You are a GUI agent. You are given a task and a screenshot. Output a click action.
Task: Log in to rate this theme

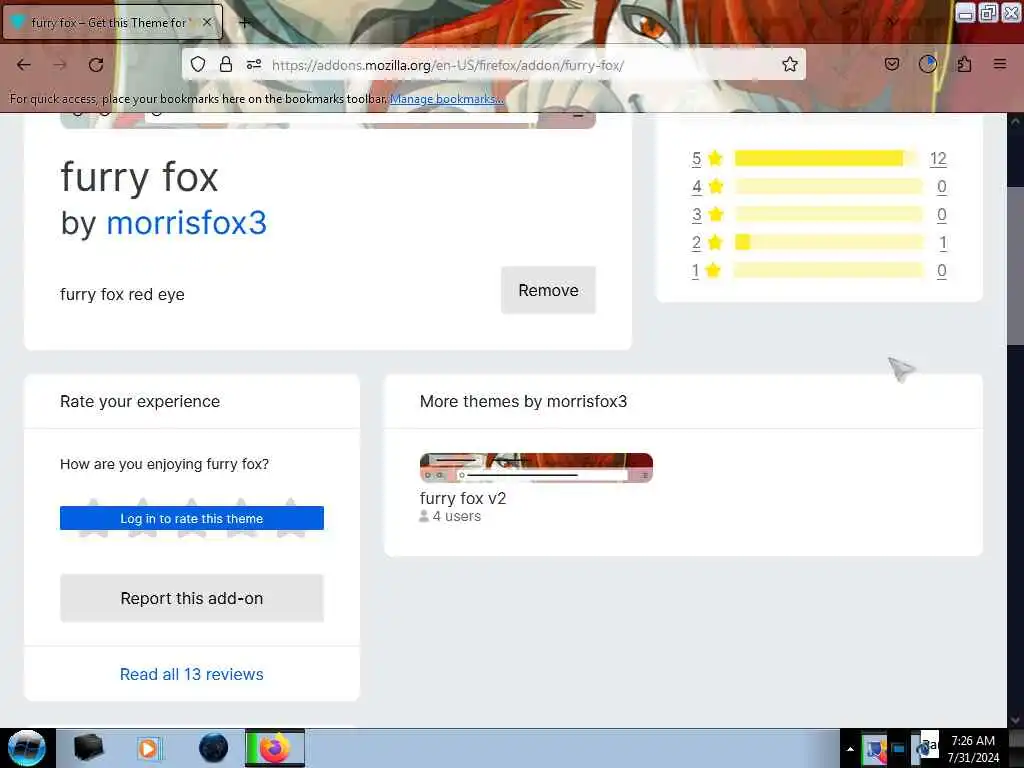(x=191, y=519)
